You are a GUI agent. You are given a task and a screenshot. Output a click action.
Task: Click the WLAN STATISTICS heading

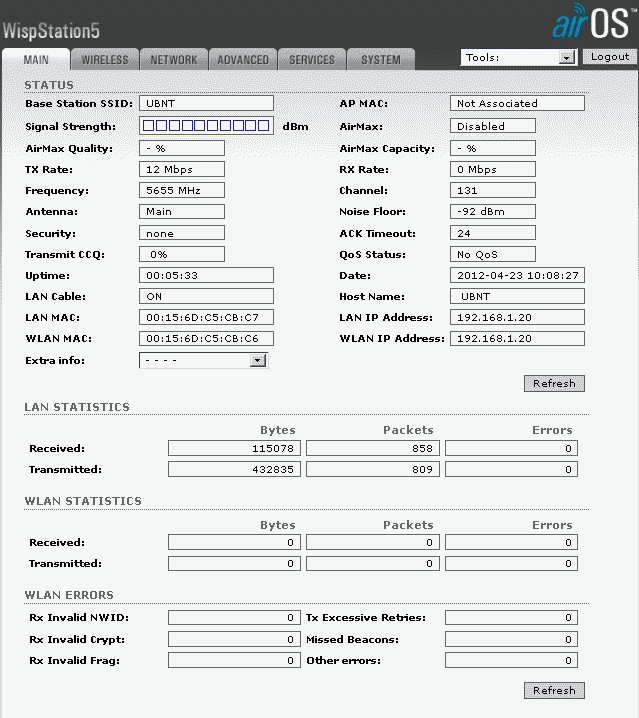click(x=83, y=501)
